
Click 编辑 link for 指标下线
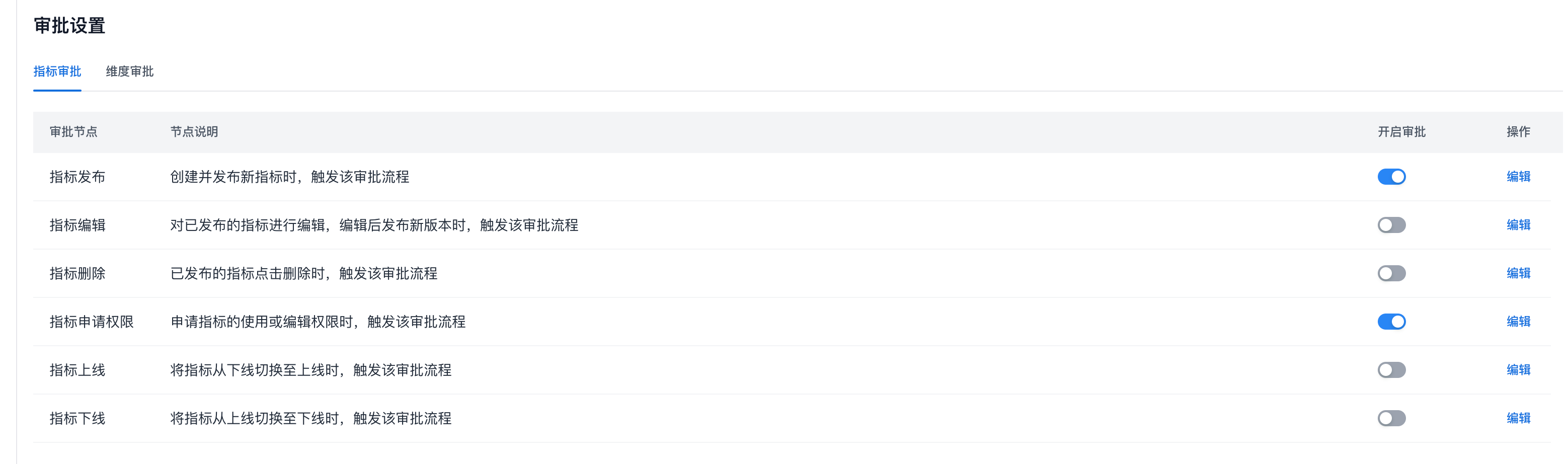[x=1518, y=418]
